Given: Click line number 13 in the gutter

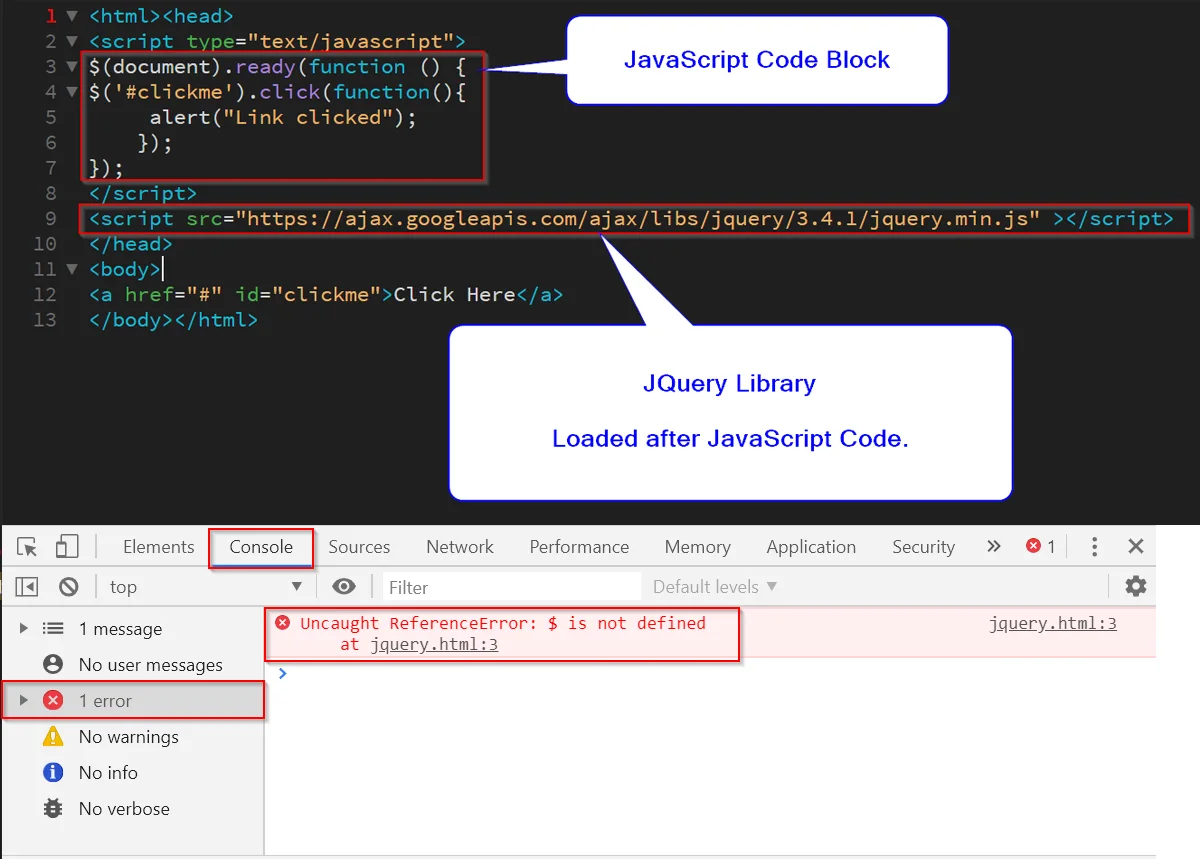Looking at the screenshot, I should 44,320.
